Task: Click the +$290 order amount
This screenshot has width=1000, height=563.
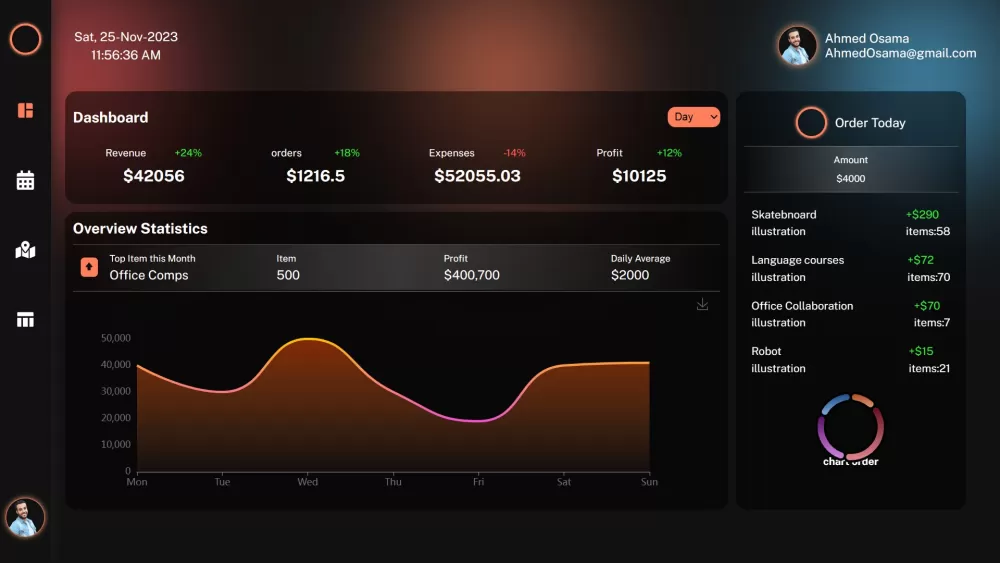Action: click(922, 215)
